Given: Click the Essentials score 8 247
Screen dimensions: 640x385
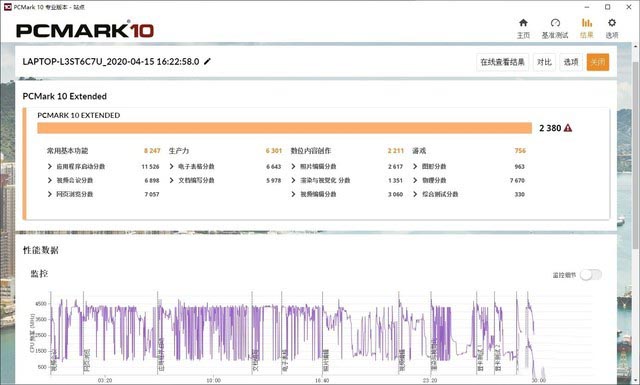Looking at the screenshot, I should coord(152,151).
